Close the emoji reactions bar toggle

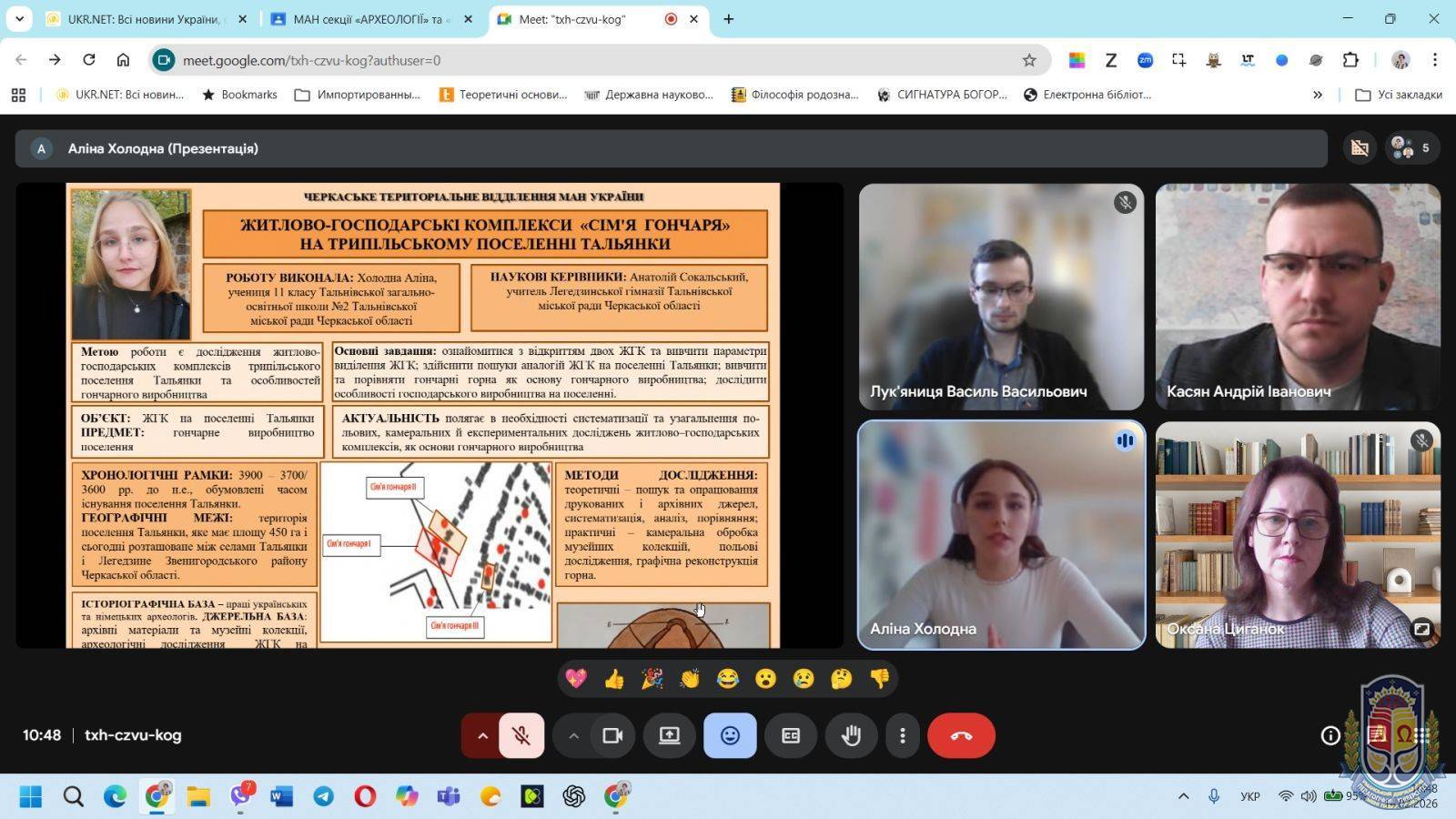pyautogui.click(x=730, y=735)
